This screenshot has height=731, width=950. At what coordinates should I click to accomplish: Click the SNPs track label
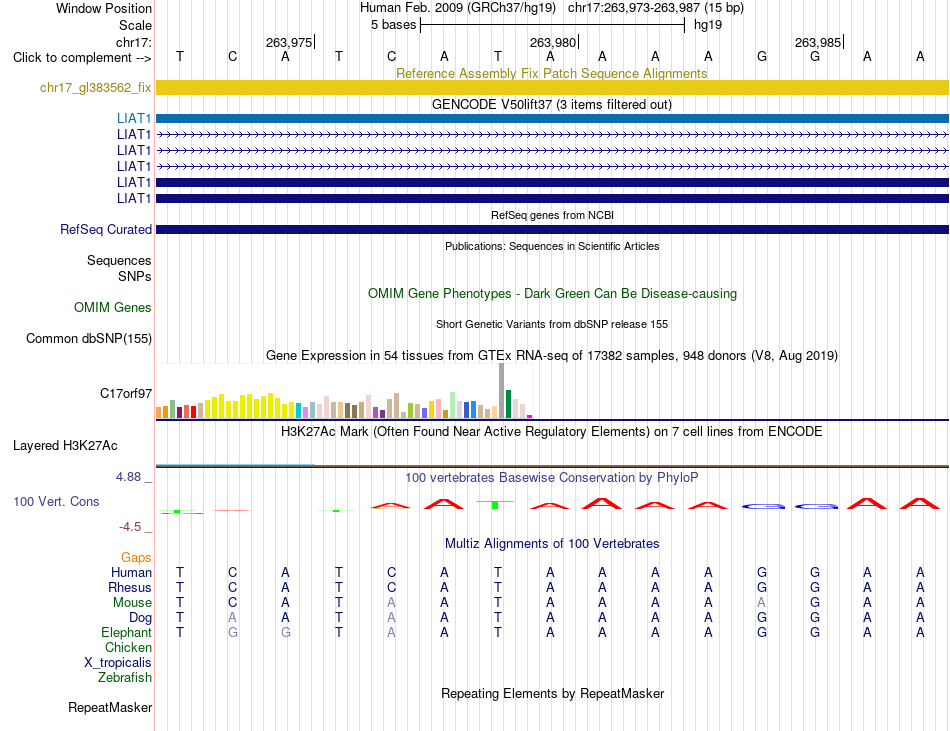tap(135, 276)
